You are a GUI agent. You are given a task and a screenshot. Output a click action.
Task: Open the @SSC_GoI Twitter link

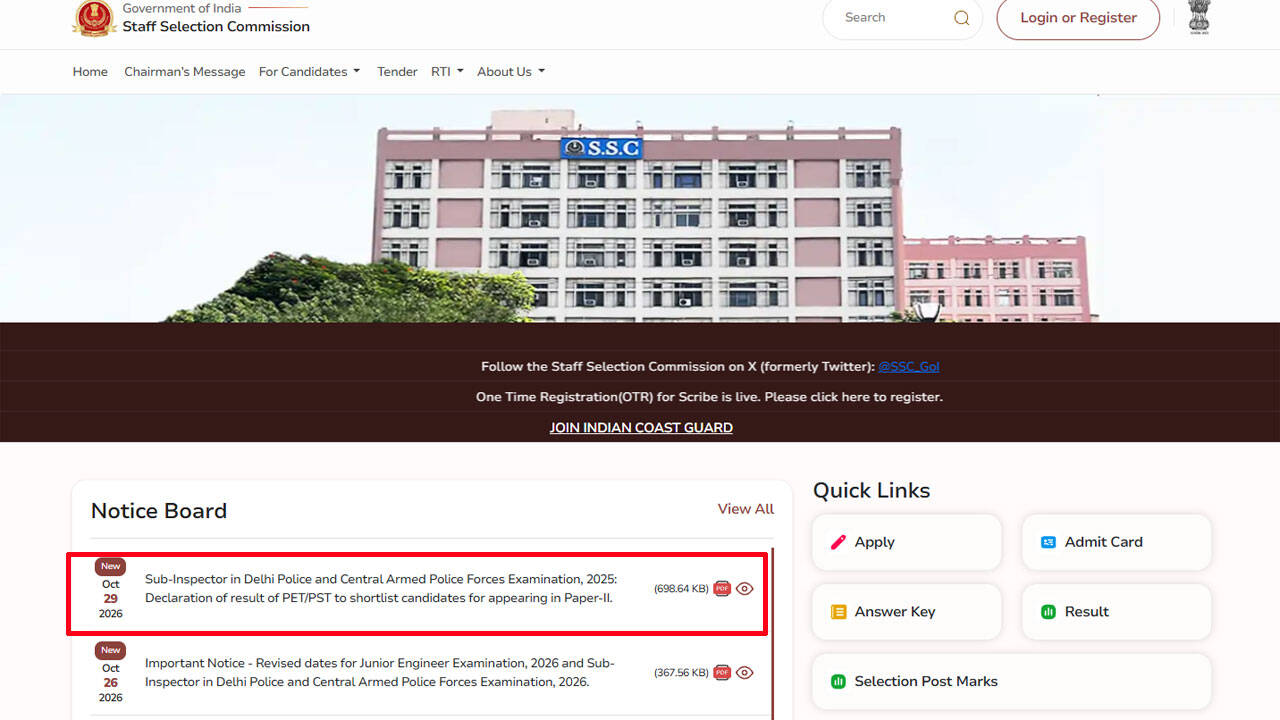909,367
